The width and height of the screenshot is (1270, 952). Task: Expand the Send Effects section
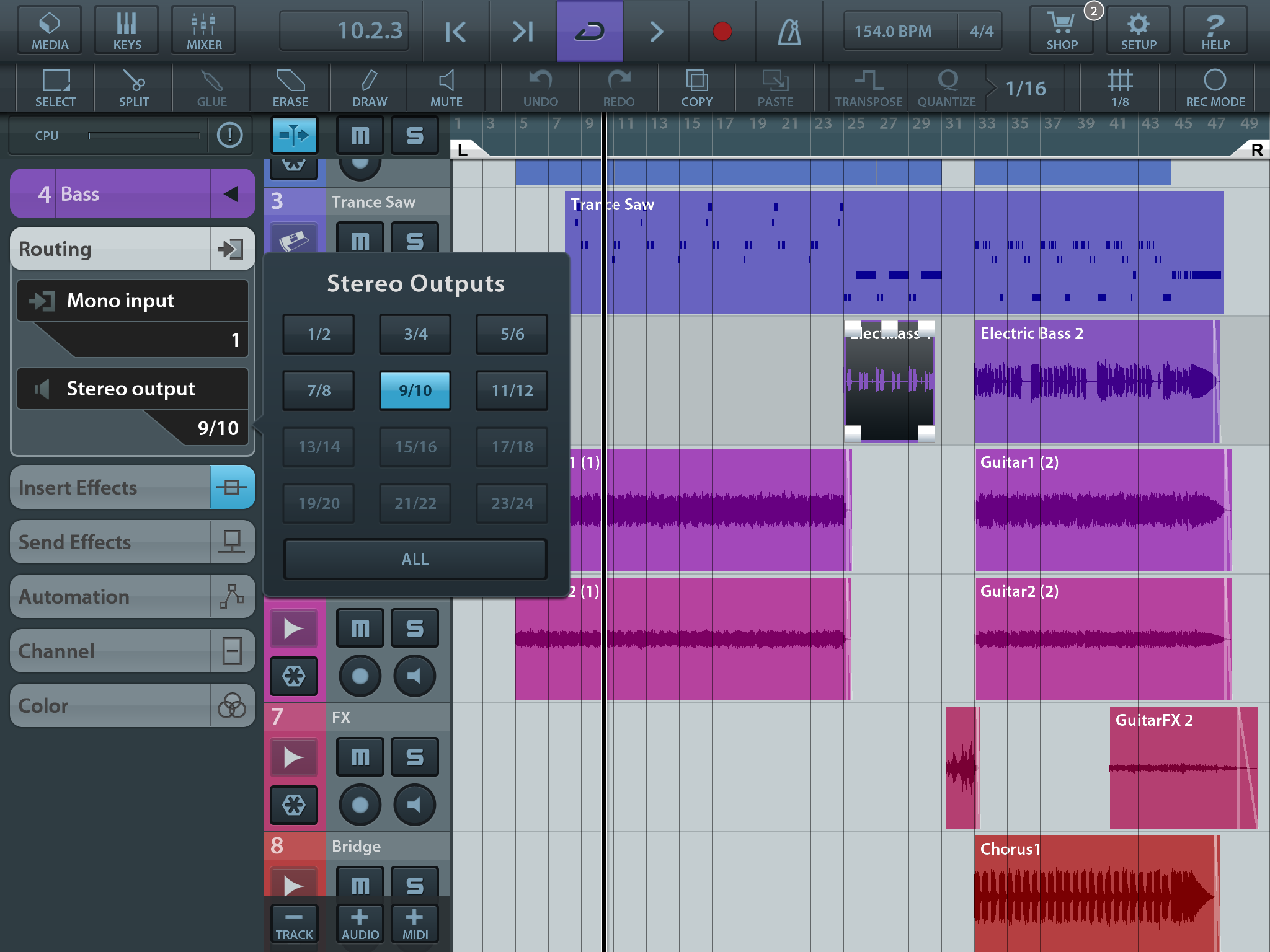[133, 542]
